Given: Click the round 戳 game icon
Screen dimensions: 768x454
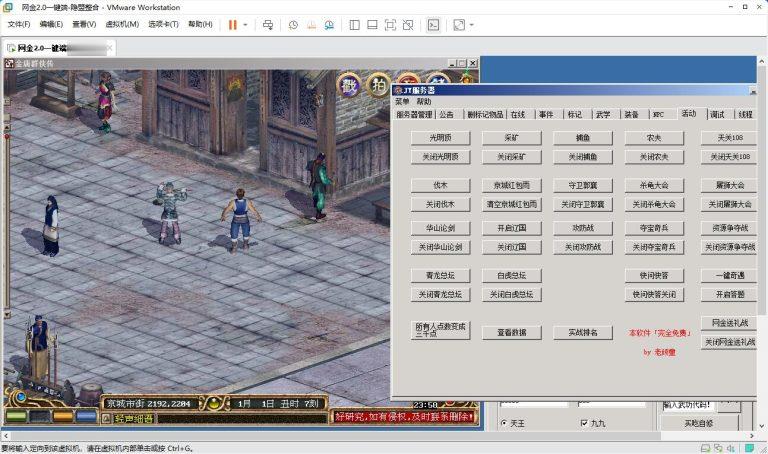Looking at the screenshot, I should point(348,83).
